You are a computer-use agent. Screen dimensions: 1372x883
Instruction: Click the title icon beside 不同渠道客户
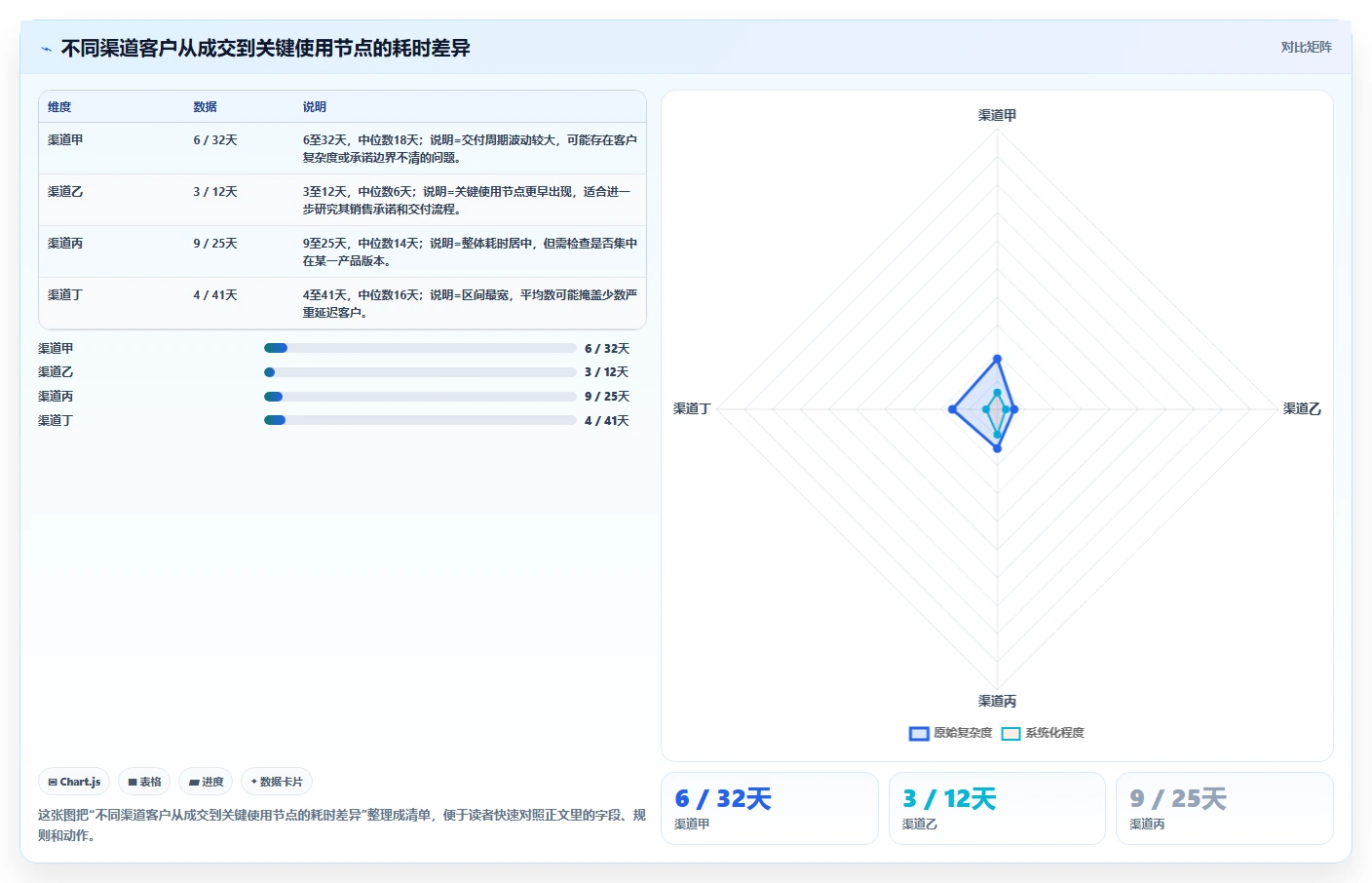(x=46, y=49)
